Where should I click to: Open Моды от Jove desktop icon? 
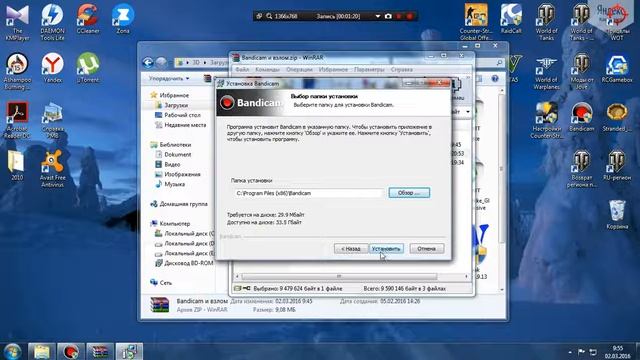581,71
